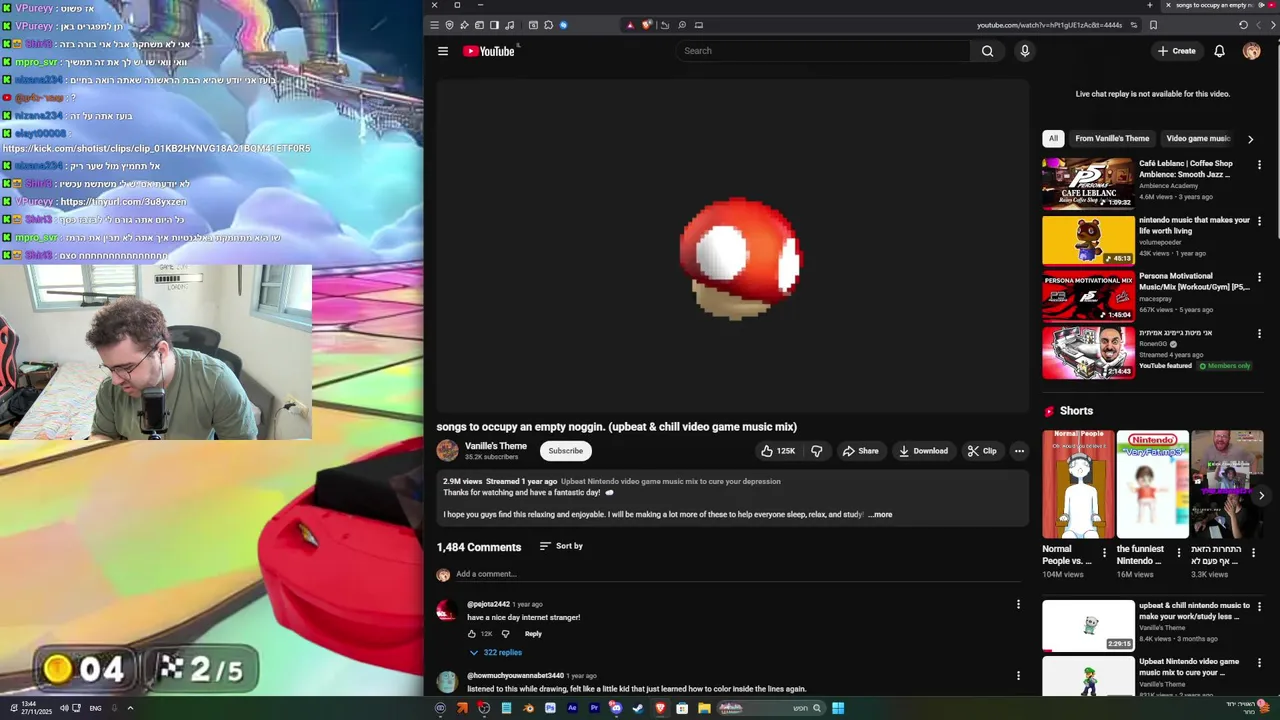Open more actions under the video
Screen dimensions: 1280x720
(1019, 451)
